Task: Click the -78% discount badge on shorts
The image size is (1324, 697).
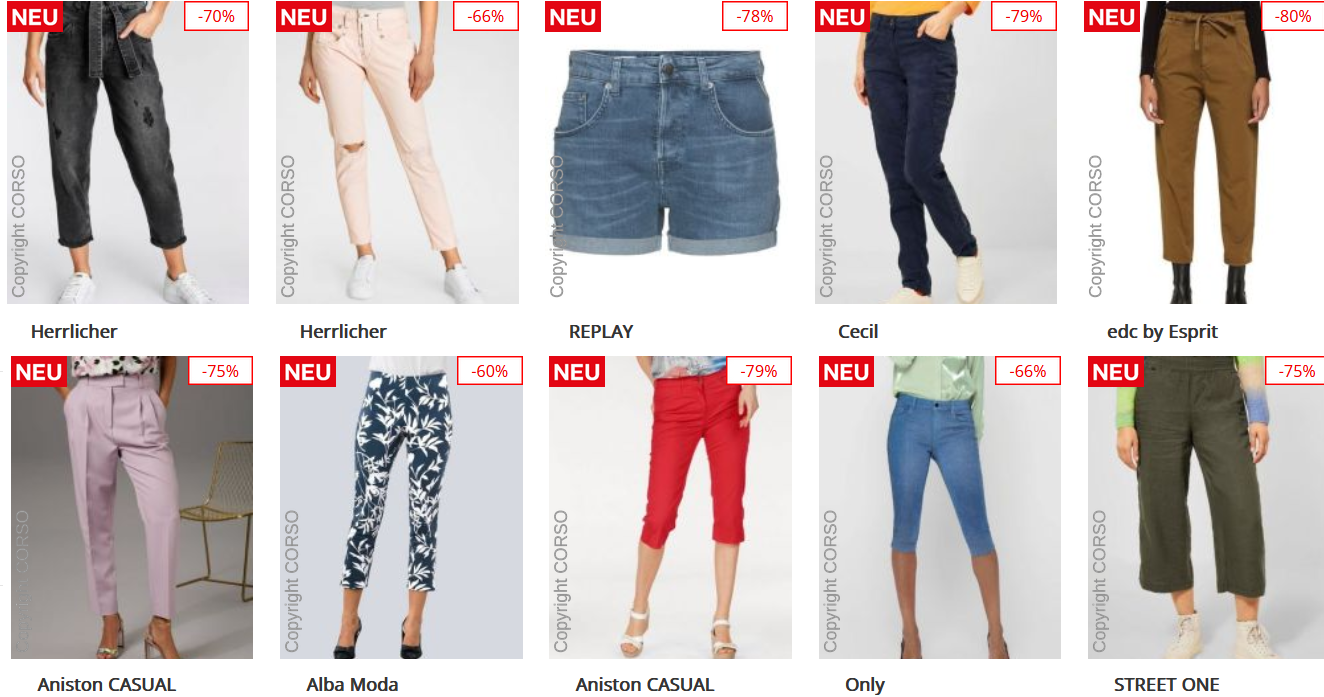Action: pyautogui.click(x=755, y=16)
